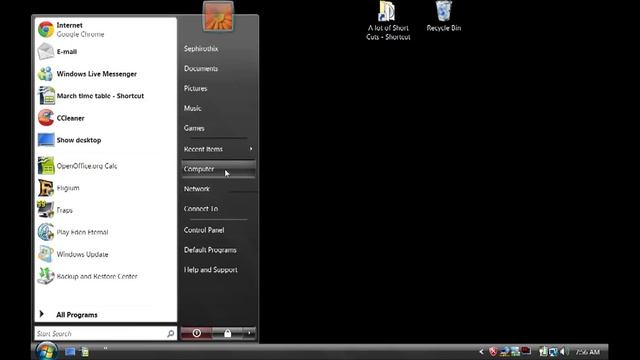Show hidden system tray icons arrow
This screenshot has width=640, height=360.
point(482,351)
